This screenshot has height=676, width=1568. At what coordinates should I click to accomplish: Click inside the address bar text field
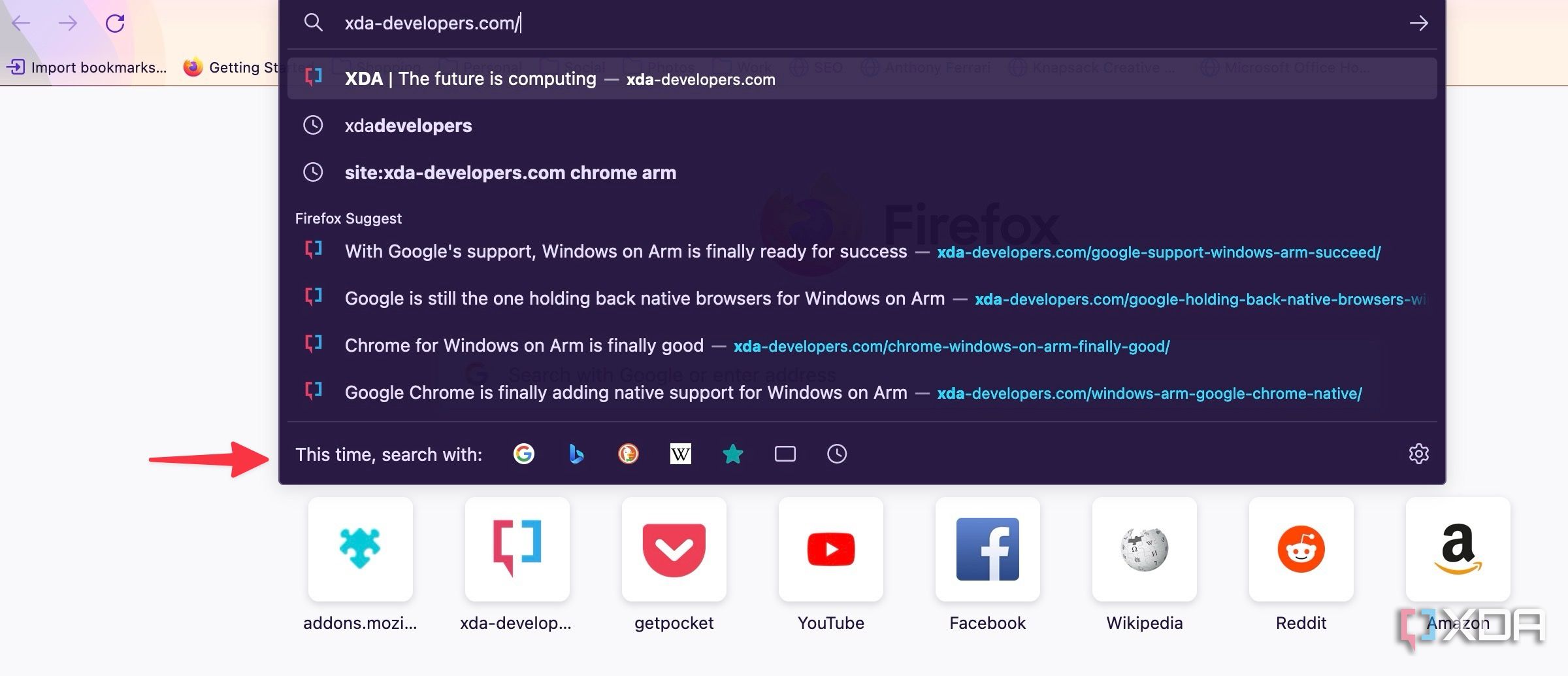(849, 24)
